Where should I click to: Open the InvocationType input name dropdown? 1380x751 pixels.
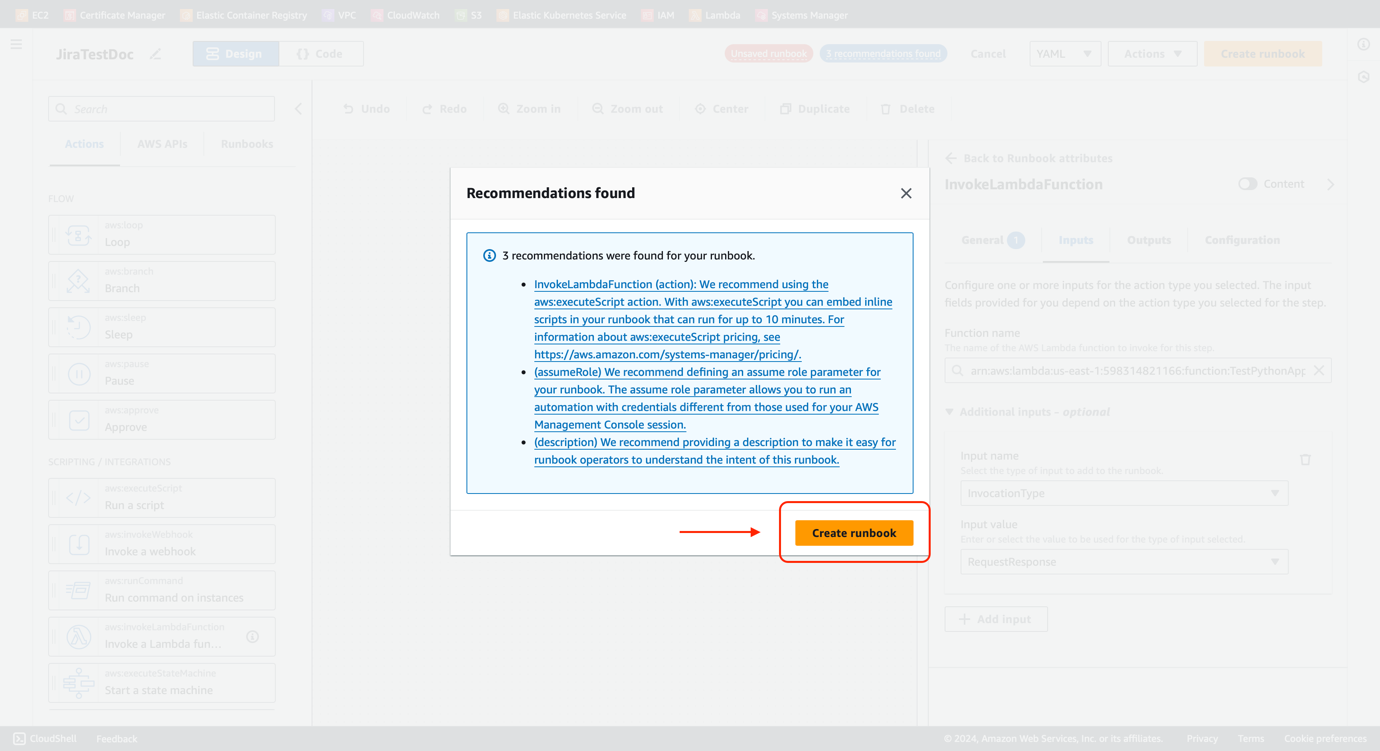(x=1124, y=493)
